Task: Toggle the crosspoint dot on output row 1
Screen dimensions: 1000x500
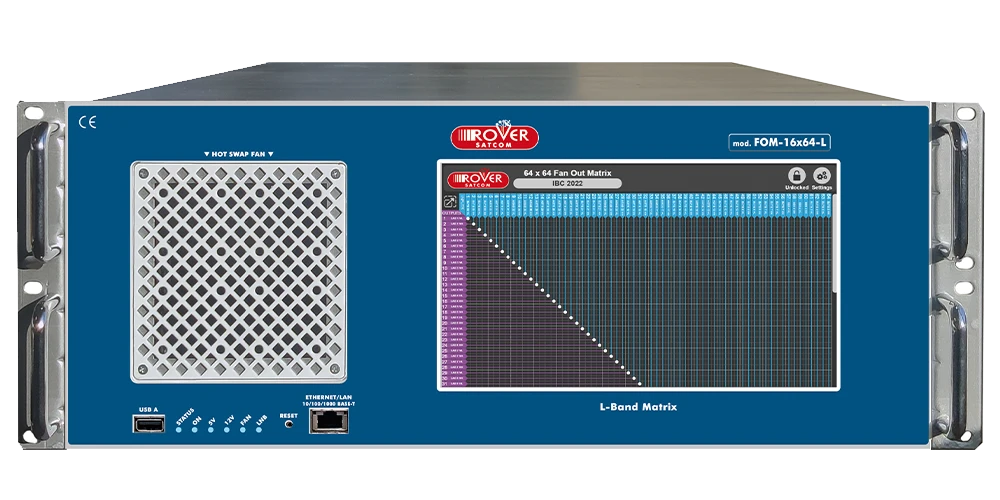Action: click(469, 219)
